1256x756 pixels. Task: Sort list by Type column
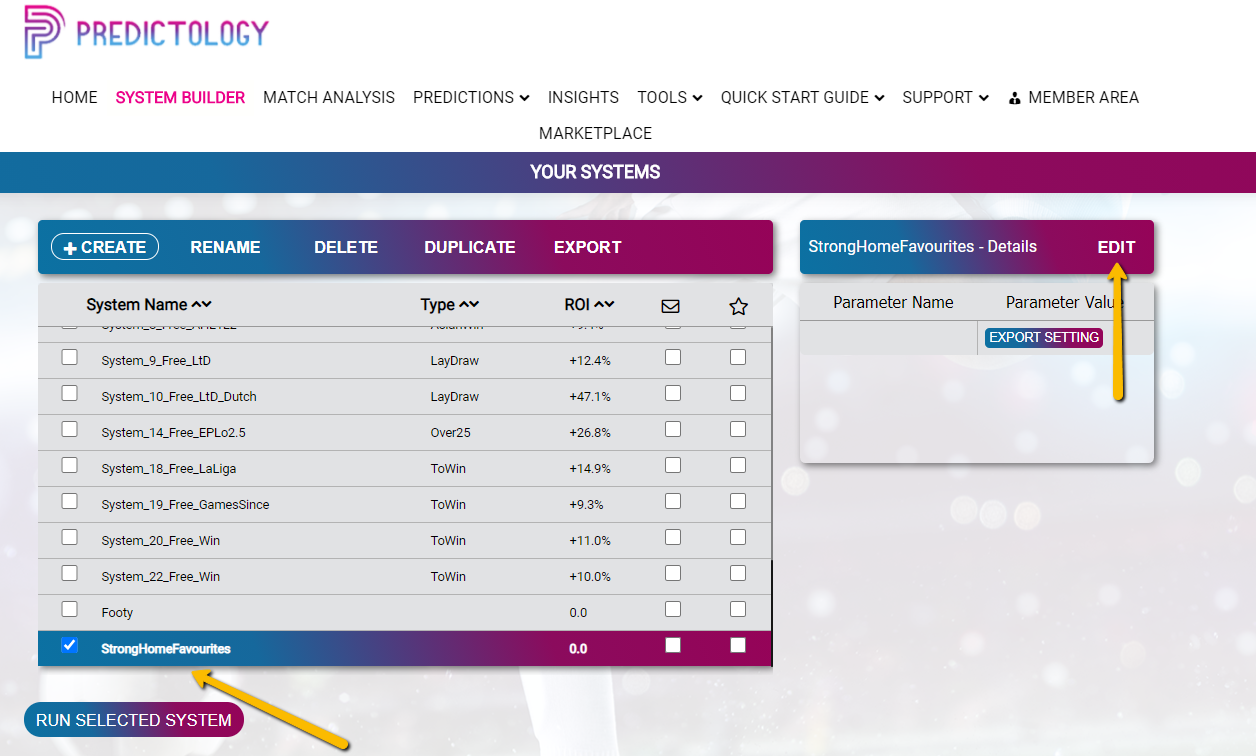pyautogui.click(x=450, y=305)
